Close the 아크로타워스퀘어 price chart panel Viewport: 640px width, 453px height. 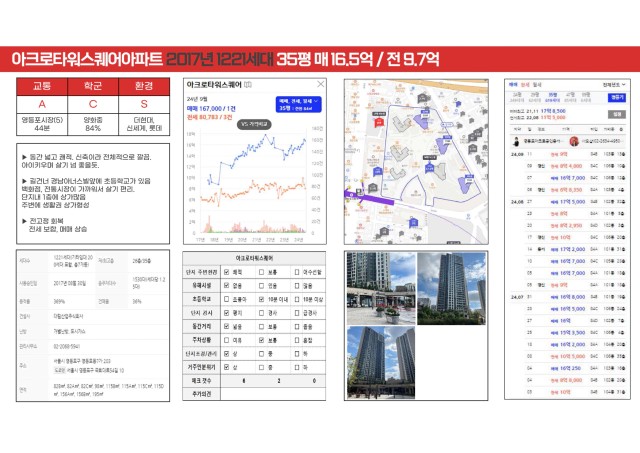[x=320, y=84]
